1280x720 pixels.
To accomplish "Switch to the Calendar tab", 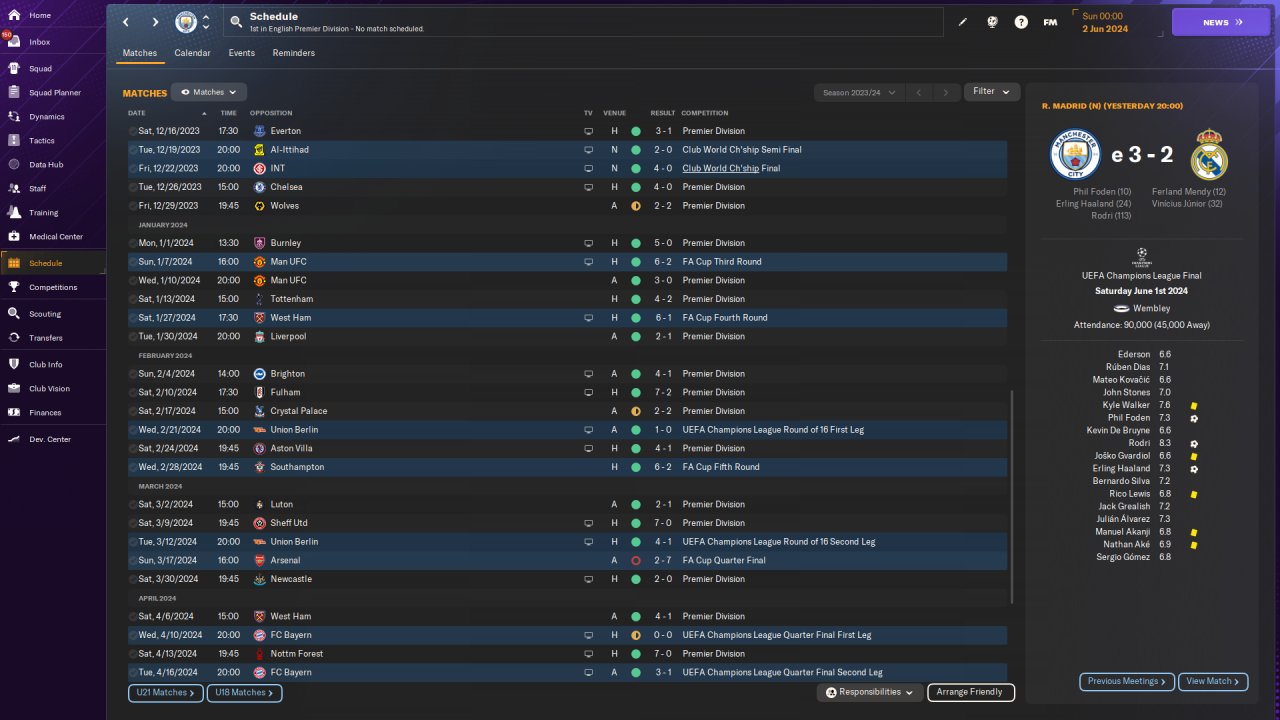I will [x=192, y=53].
